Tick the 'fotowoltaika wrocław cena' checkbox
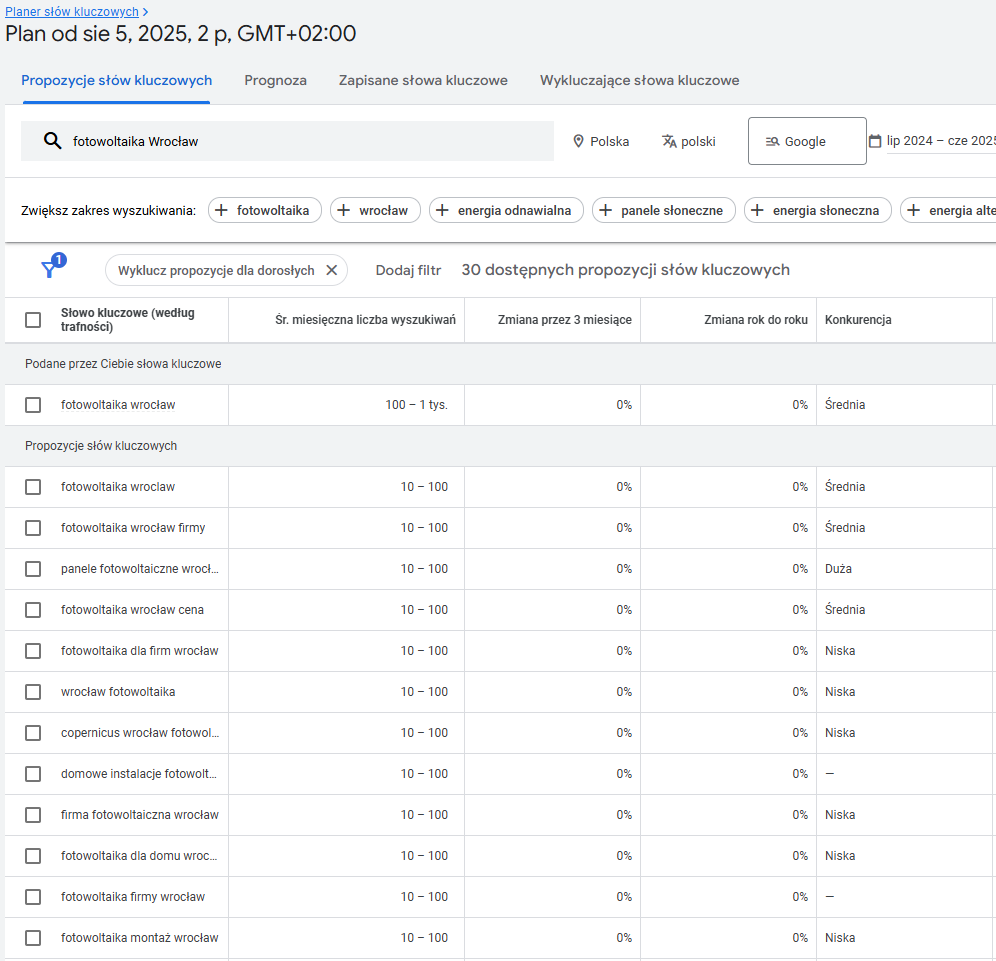The height and width of the screenshot is (961, 996). click(33, 610)
